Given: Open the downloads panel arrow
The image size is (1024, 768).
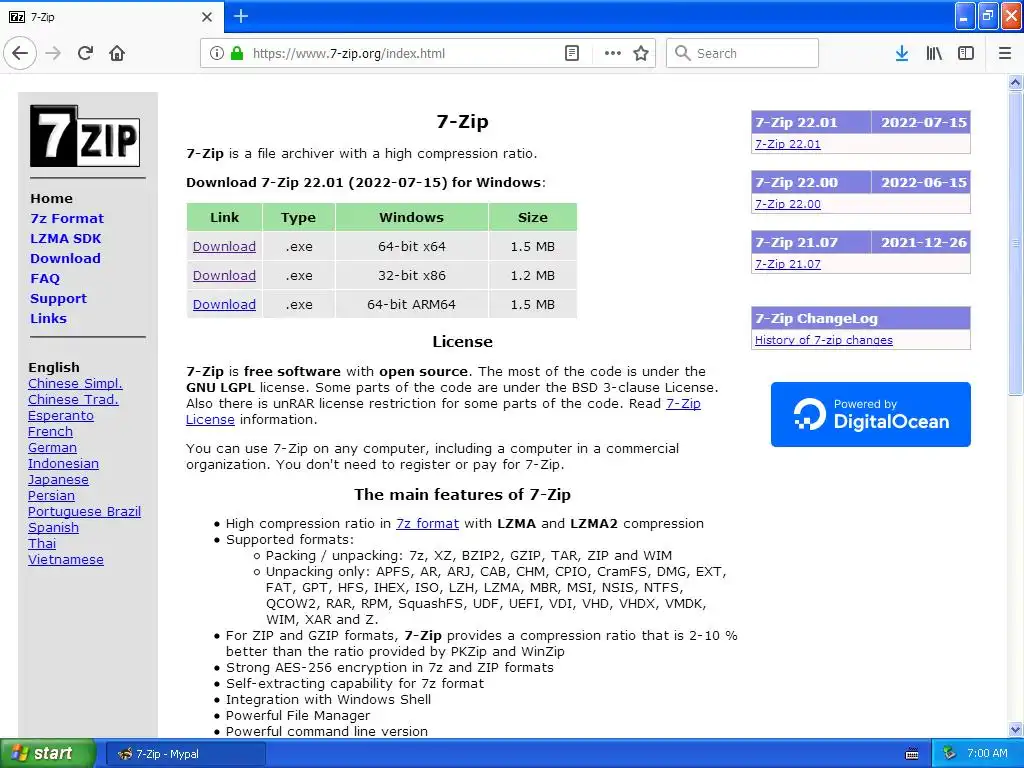Looking at the screenshot, I should (x=902, y=54).
